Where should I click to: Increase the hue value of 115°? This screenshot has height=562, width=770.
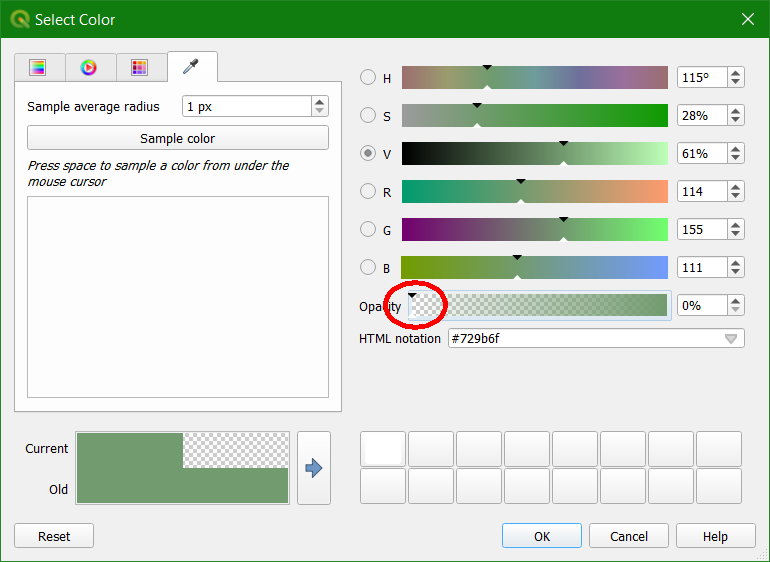click(735, 73)
